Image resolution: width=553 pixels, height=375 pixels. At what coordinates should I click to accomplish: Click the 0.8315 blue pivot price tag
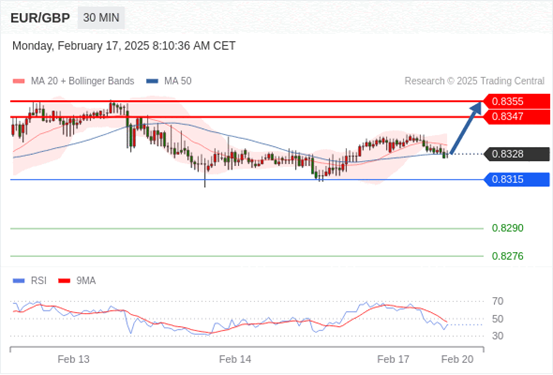coord(517,180)
